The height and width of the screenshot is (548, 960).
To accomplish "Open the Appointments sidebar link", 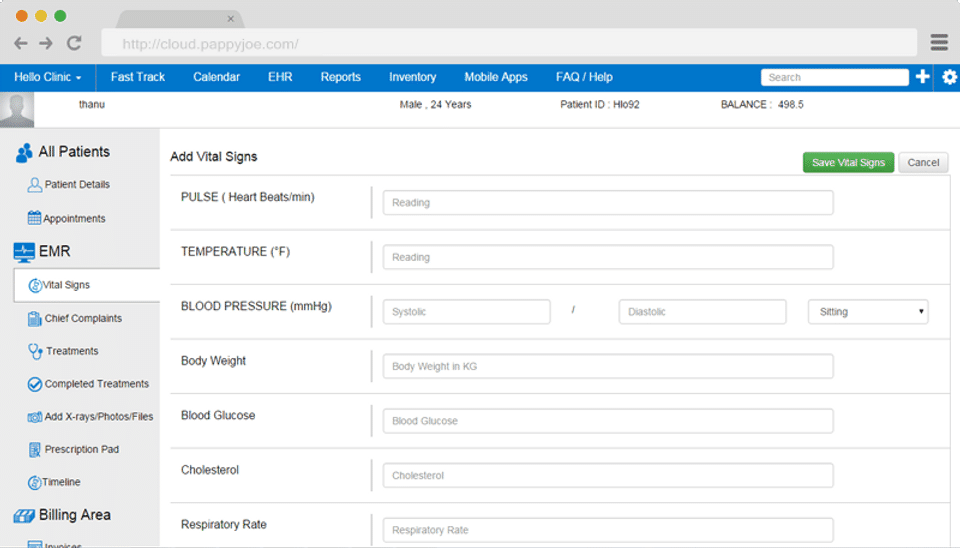I will (x=74, y=219).
